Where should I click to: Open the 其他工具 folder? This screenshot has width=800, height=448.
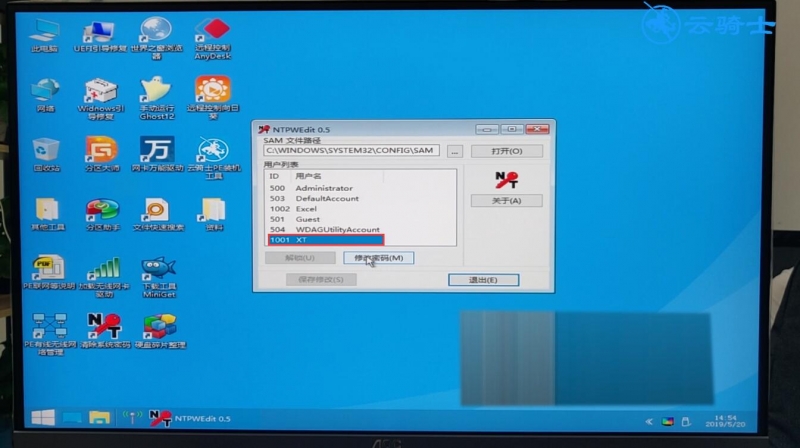point(48,214)
